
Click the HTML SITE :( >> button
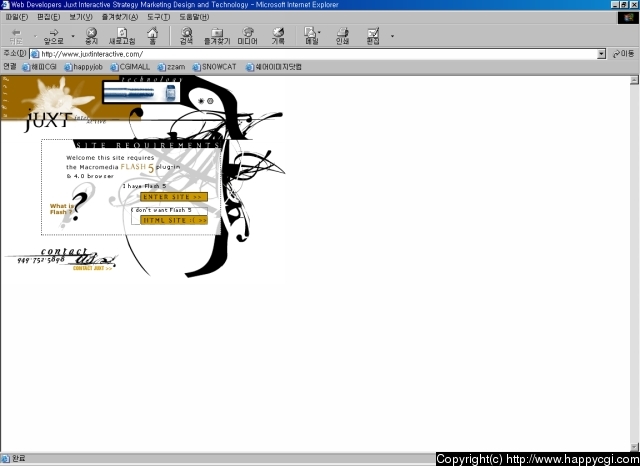coord(174,220)
